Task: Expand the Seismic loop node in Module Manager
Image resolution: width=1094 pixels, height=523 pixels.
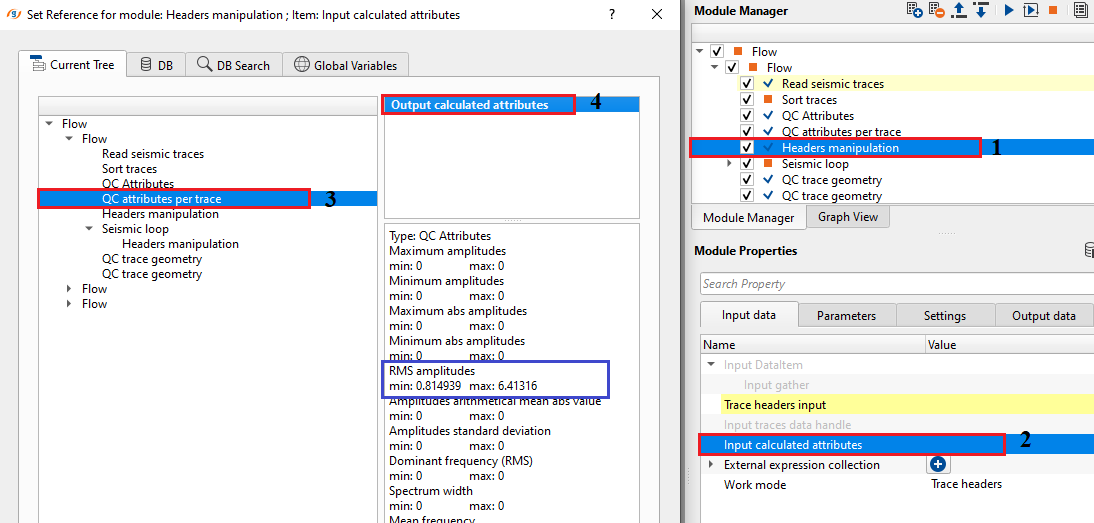Action: pyautogui.click(x=730, y=164)
